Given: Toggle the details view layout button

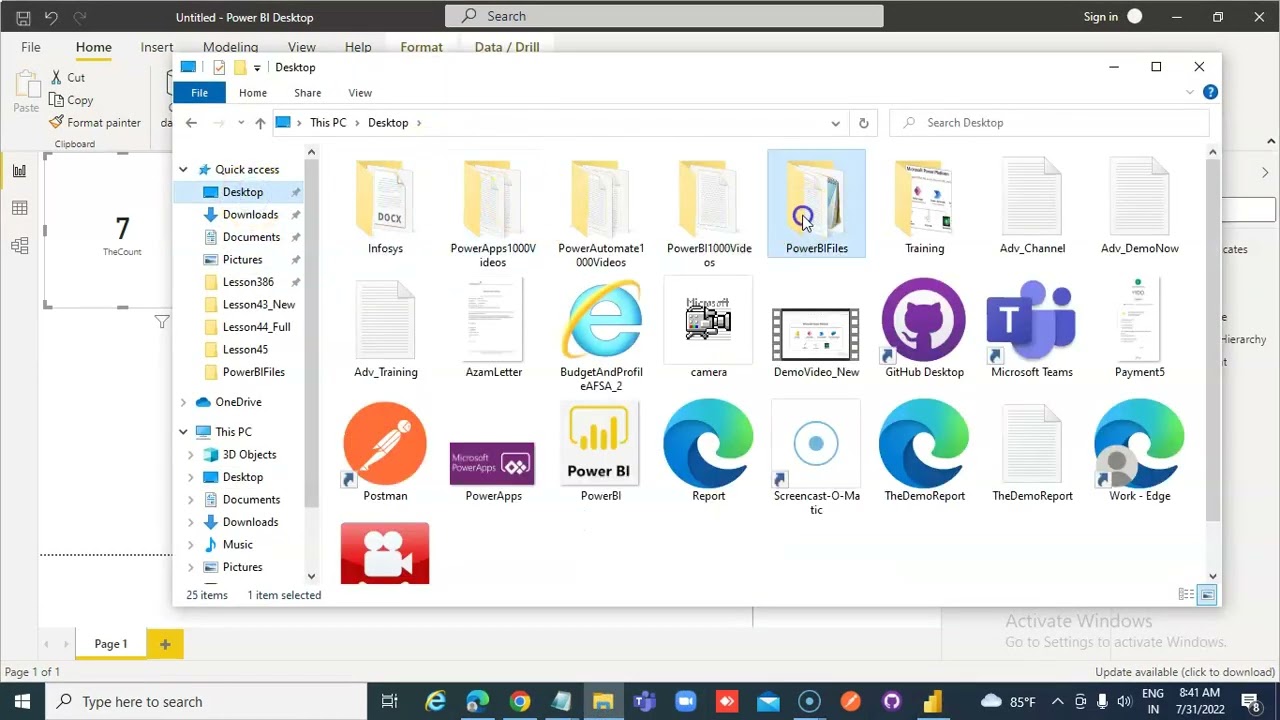Looking at the screenshot, I should [1186, 595].
